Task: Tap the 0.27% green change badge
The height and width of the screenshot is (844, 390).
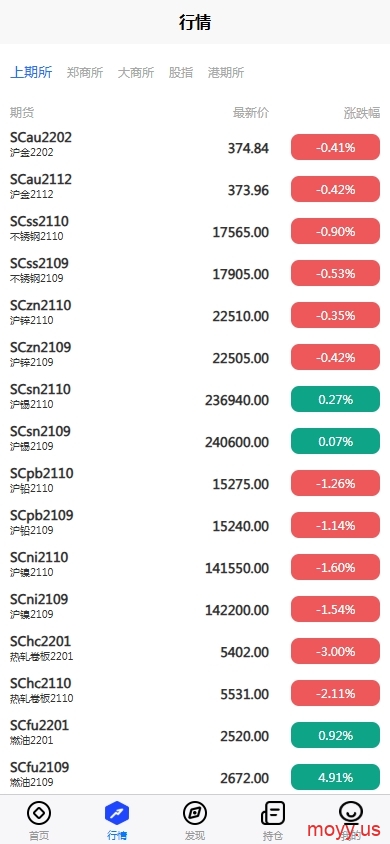Action: click(x=336, y=399)
